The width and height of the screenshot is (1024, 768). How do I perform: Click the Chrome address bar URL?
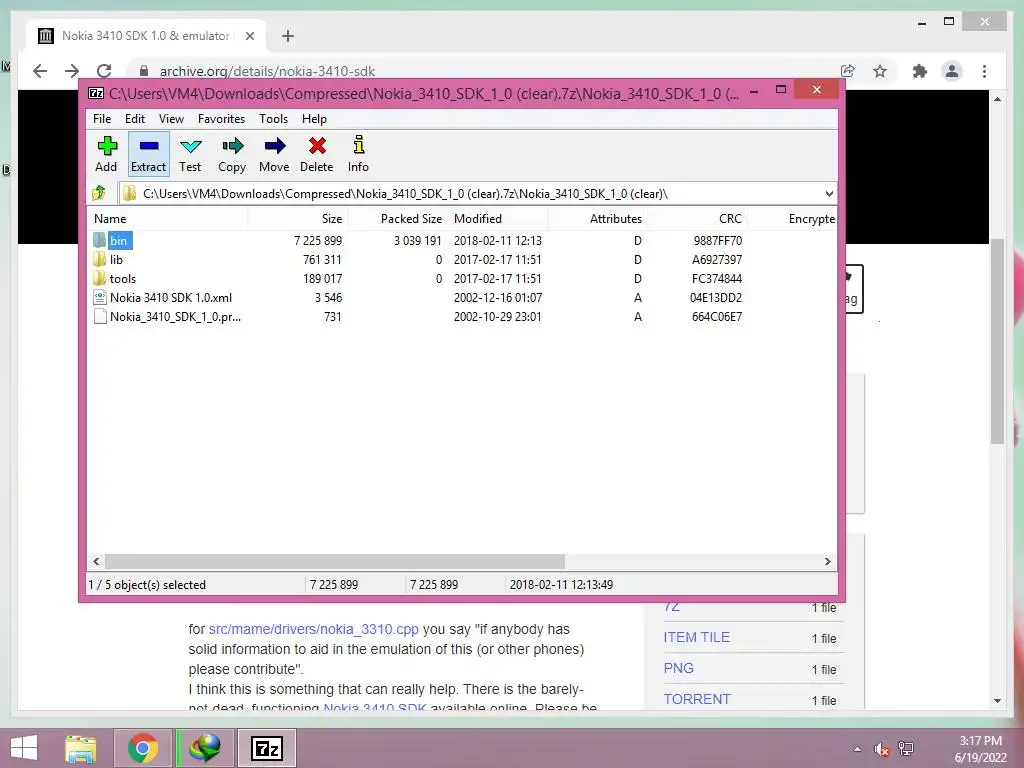click(x=267, y=71)
